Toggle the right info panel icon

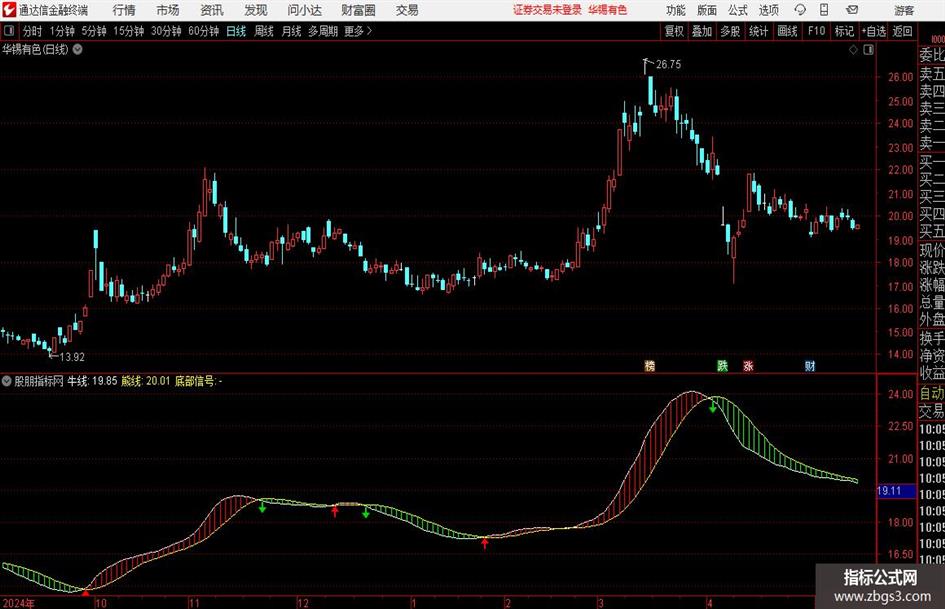pos(868,50)
